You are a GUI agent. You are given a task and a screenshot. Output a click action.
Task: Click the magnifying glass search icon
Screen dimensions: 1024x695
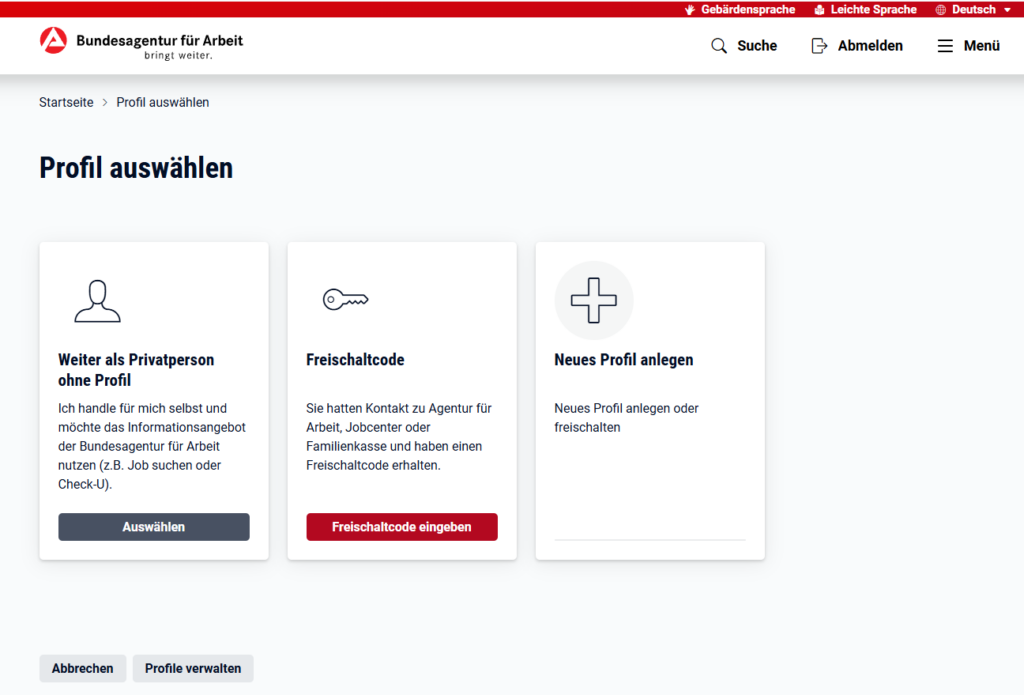719,46
